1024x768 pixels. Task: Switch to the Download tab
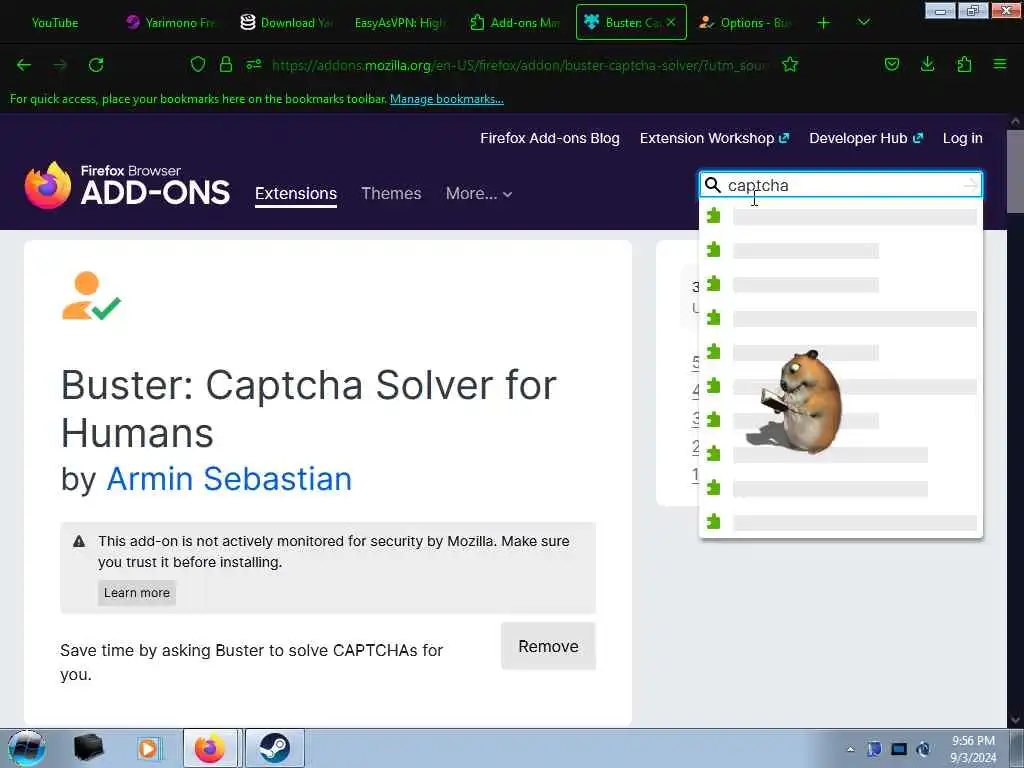[x=287, y=23]
